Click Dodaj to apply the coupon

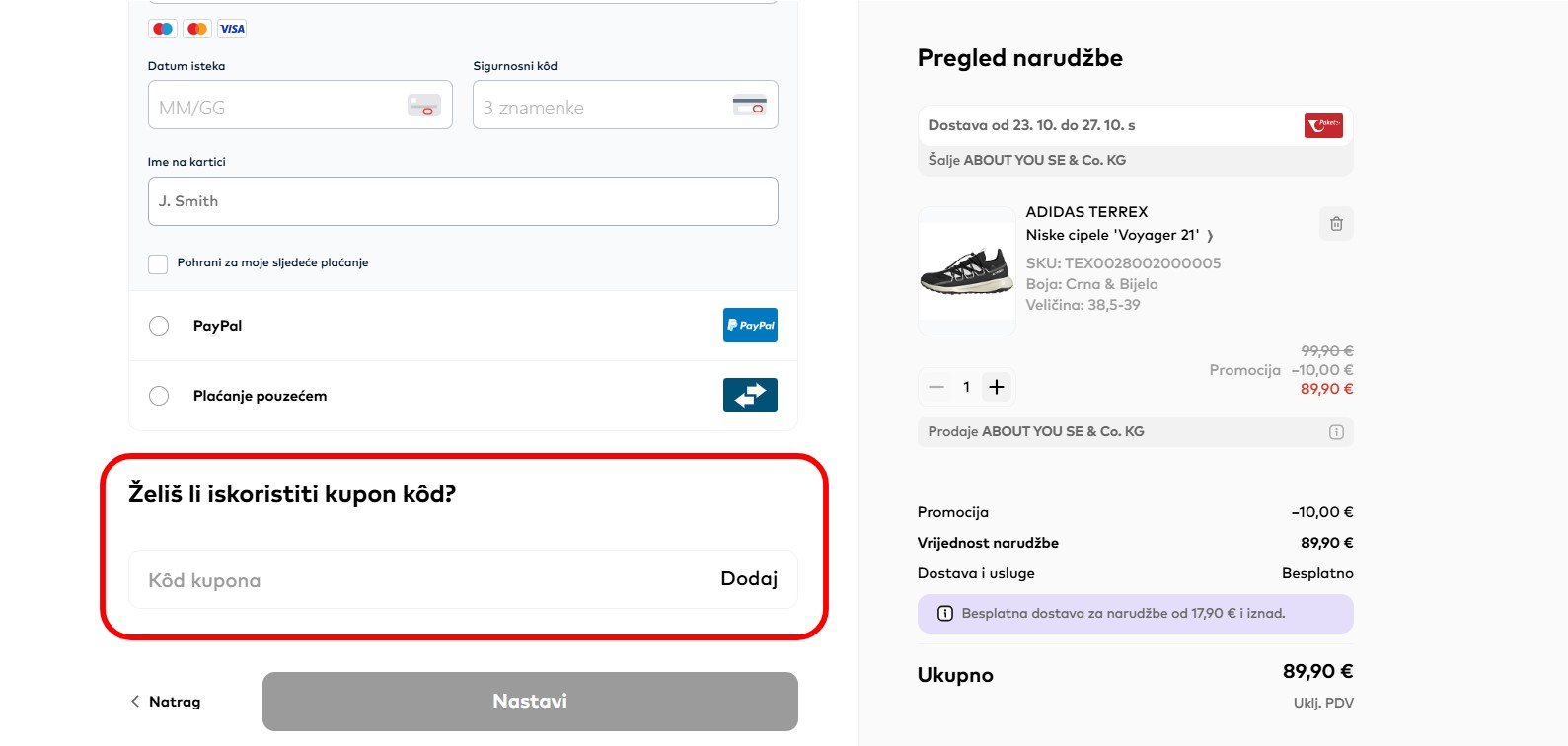pyautogui.click(x=749, y=579)
